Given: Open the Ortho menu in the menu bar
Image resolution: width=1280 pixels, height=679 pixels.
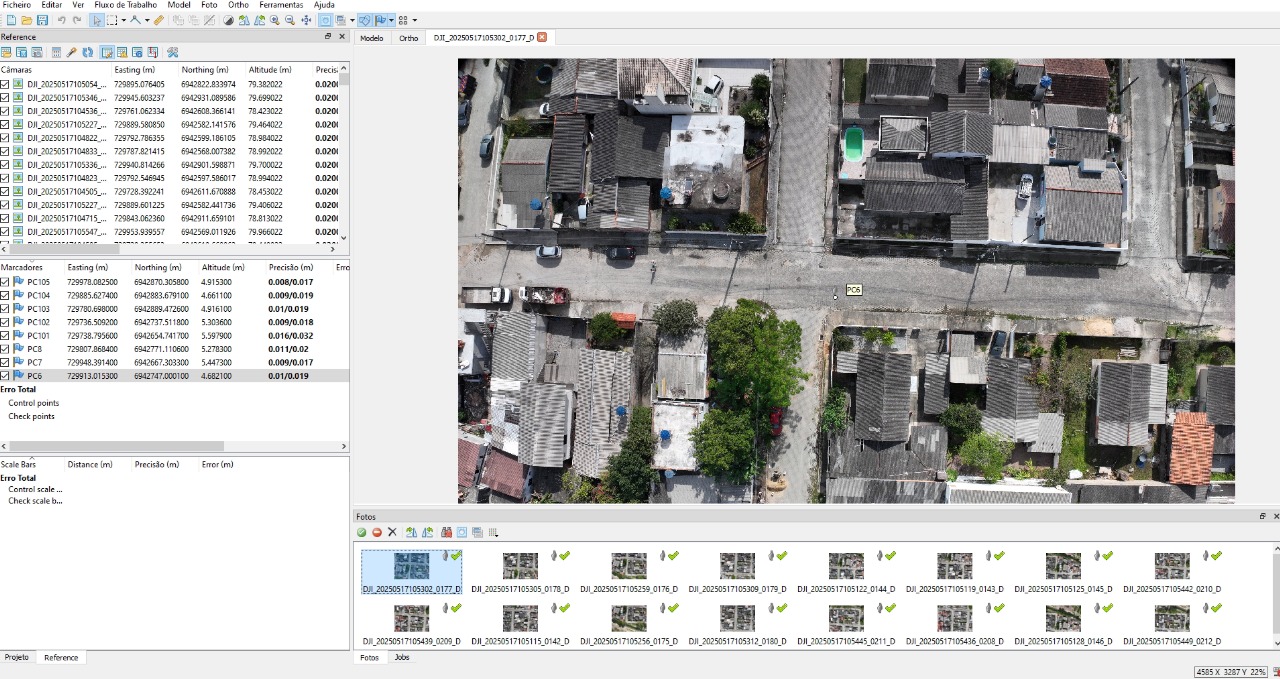Looking at the screenshot, I should click(x=238, y=5).
